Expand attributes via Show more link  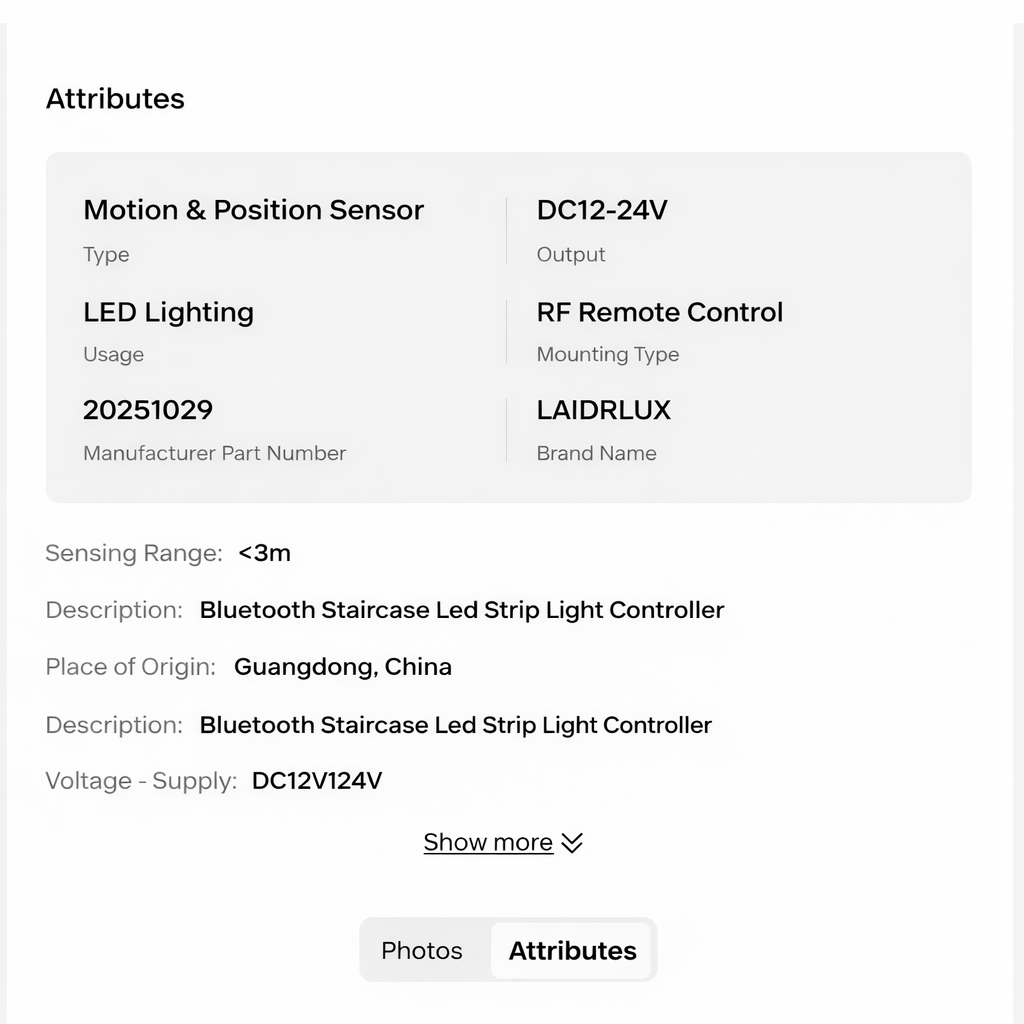coord(488,842)
